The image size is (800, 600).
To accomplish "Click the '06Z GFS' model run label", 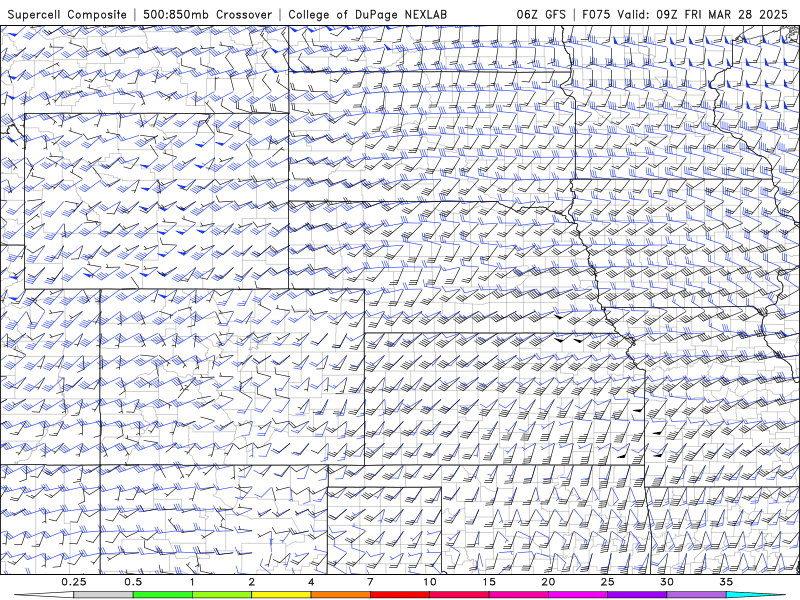I will 541,14.
